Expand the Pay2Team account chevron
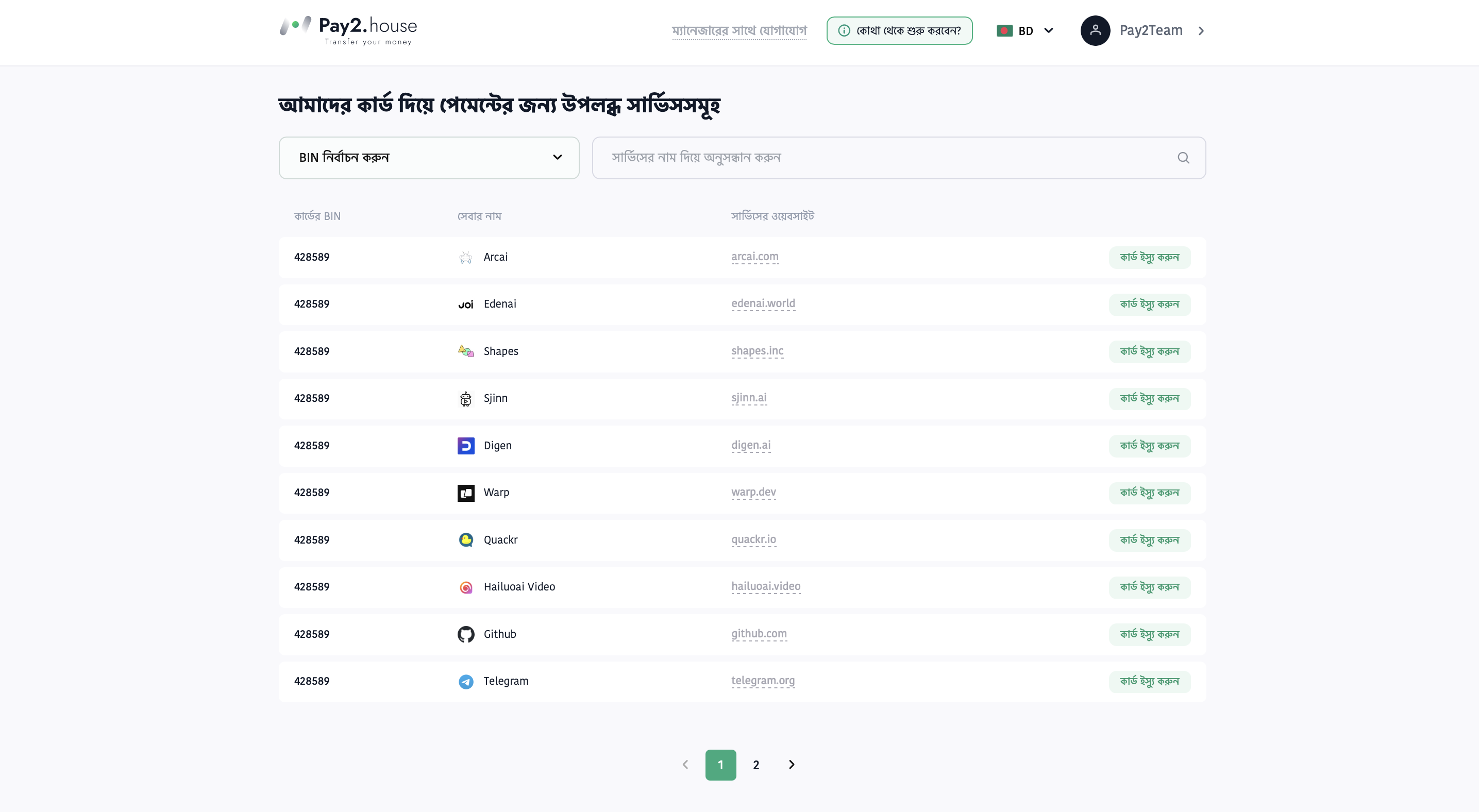Image resolution: width=1479 pixels, height=812 pixels. tap(1201, 31)
